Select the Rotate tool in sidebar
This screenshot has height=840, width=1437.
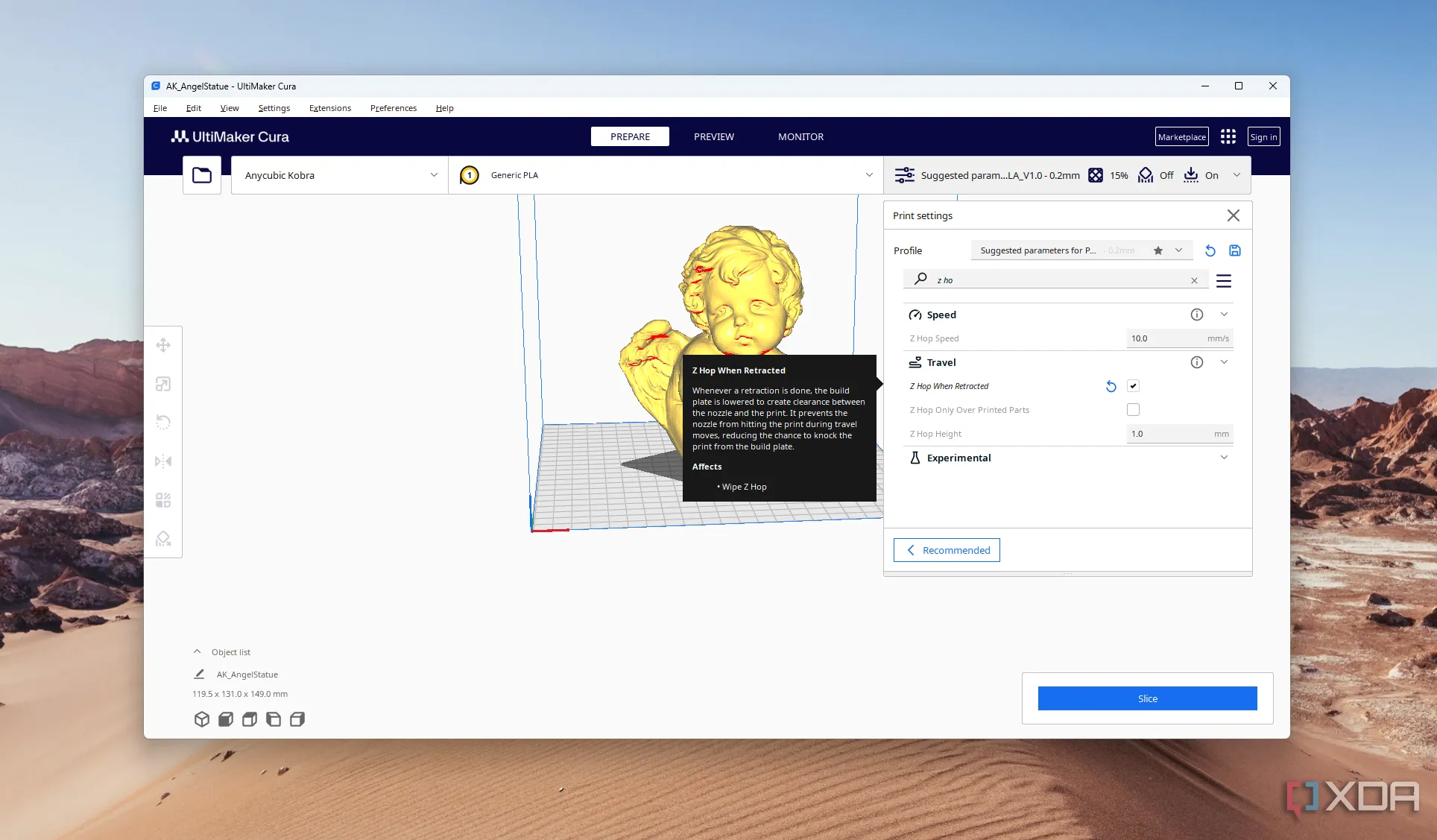tap(163, 423)
